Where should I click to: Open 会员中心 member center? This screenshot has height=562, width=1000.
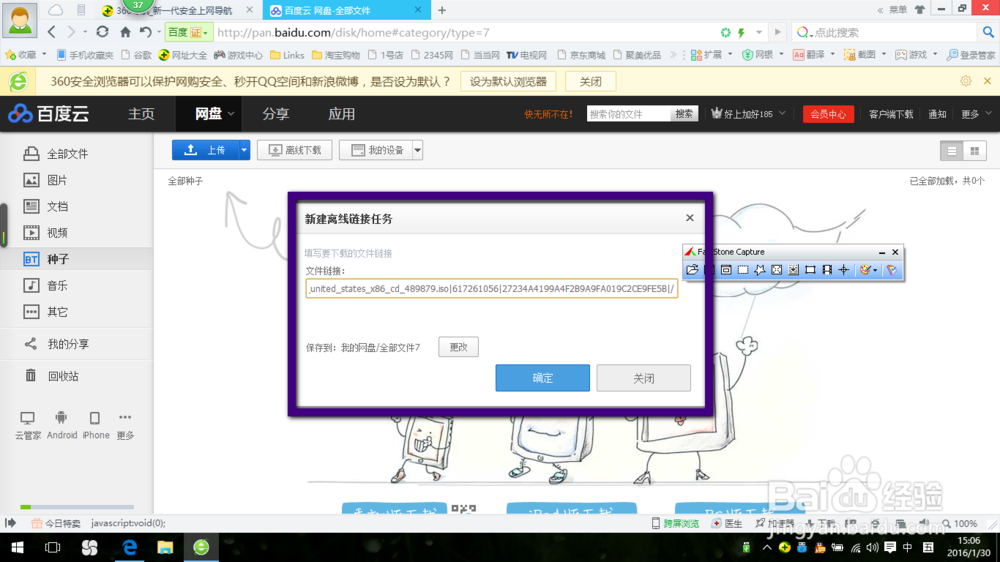point(828,114)
